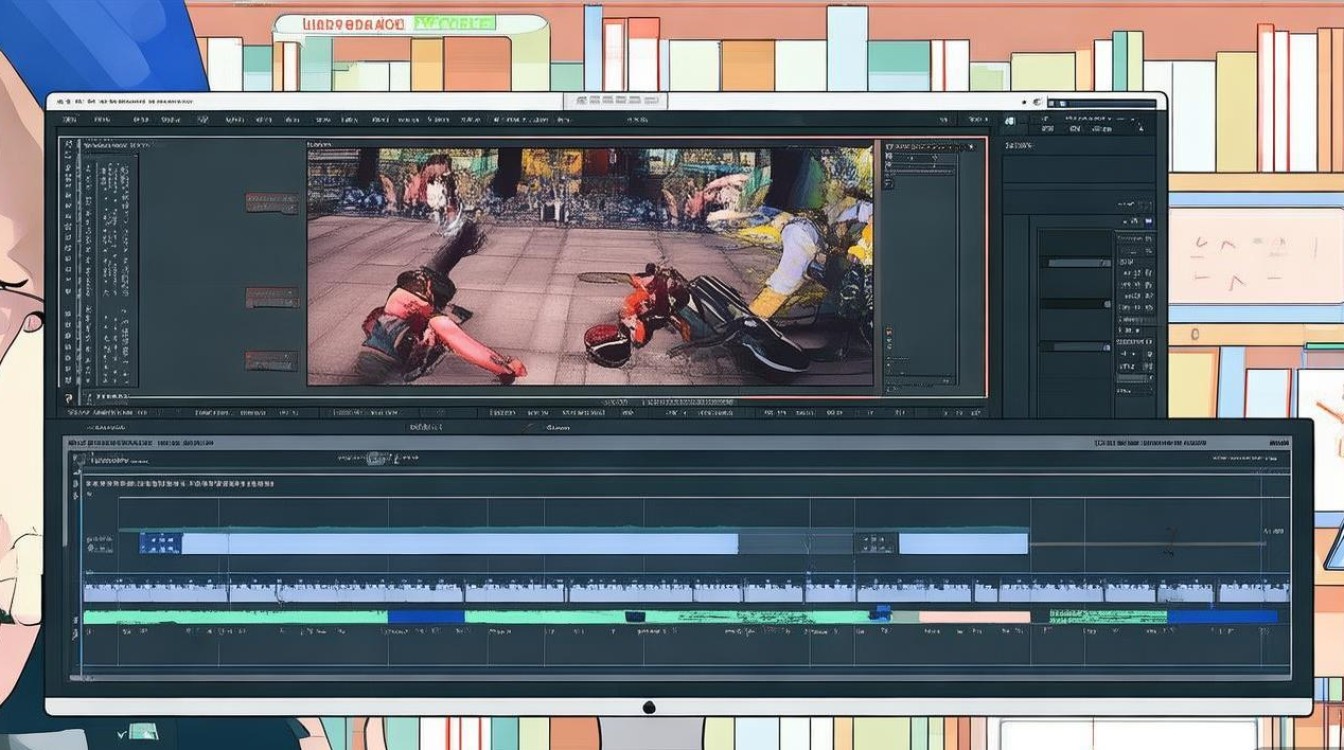Select the short light-blue clip after the gap on the upper track
Viewport: 1344px width, 750px height.
tap(963, 543)
